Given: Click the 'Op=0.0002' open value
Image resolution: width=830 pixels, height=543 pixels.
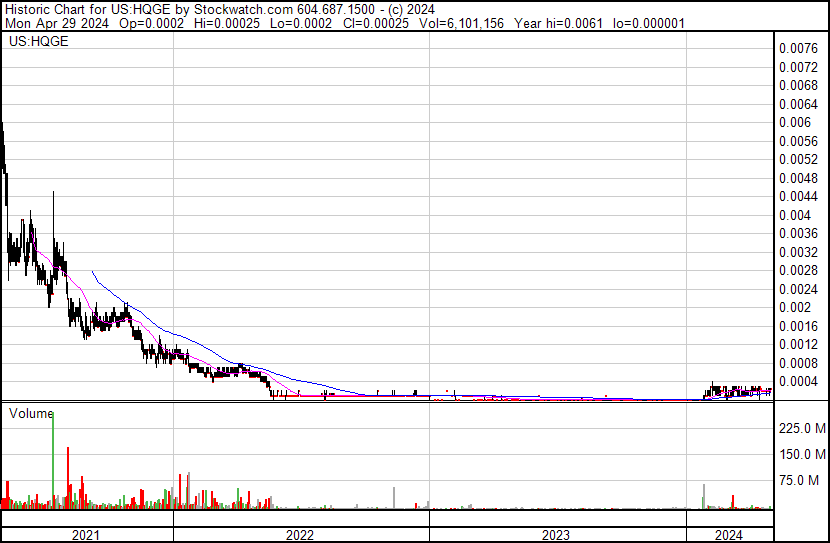Looking at the screenshot, I should 152,23.
